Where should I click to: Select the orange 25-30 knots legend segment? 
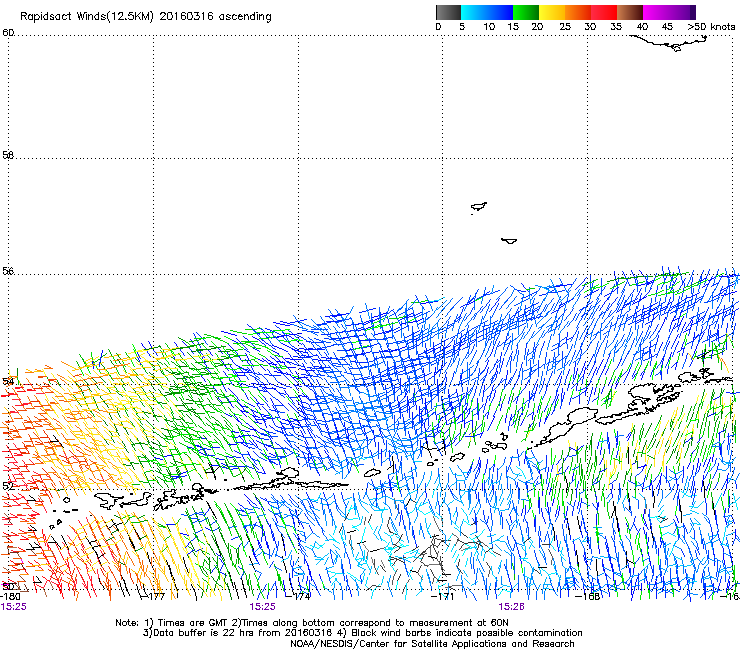[578, 12]
